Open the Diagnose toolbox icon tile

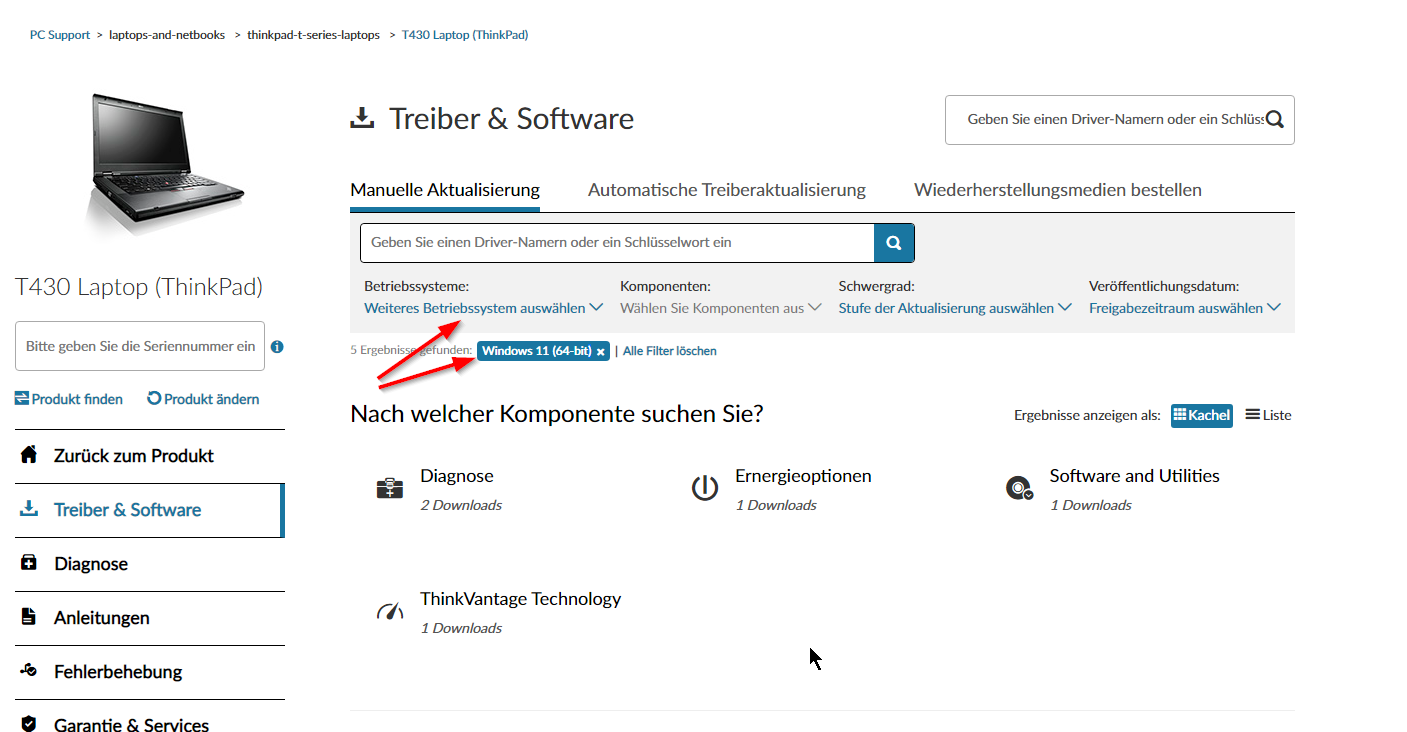click(389, 488)
